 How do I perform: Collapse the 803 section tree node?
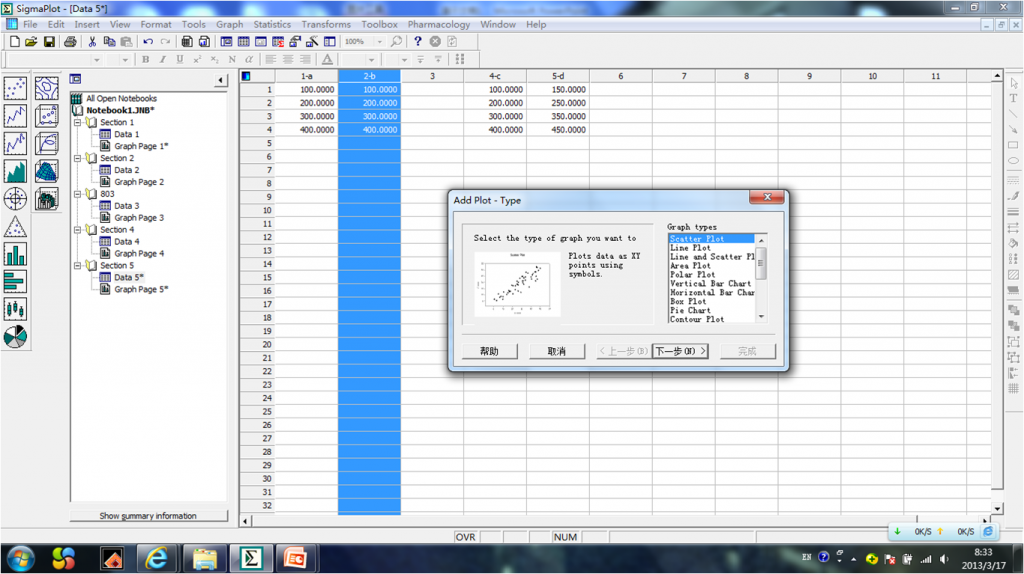point(78,194)
